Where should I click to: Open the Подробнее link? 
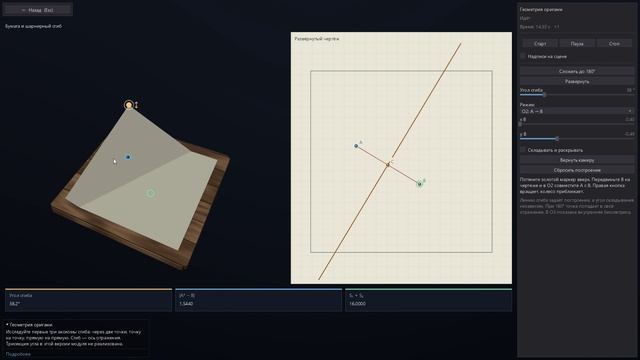pyautogui.click(x=18, y=354)
